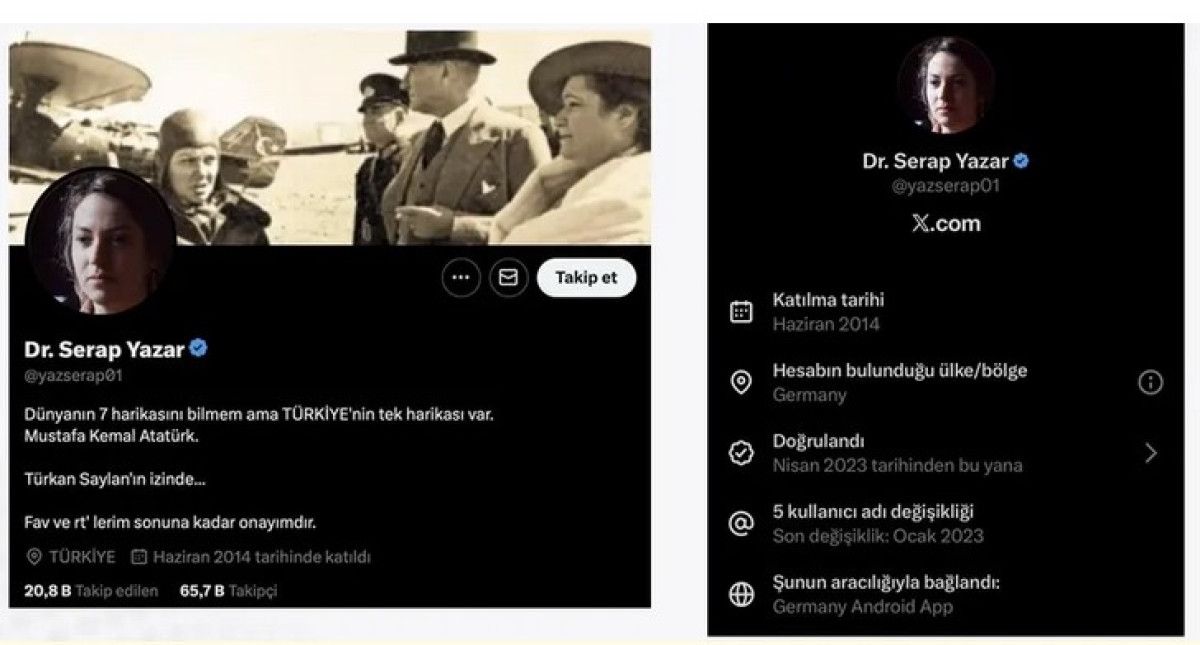Click the envelope message icon
The image size is (1200, 645).
coord(508,279)
